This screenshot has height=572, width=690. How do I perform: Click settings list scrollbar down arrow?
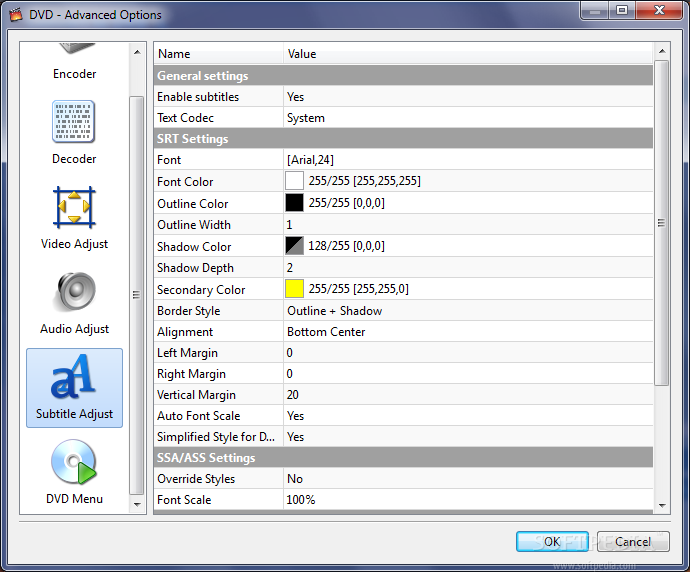click(662, 506)
